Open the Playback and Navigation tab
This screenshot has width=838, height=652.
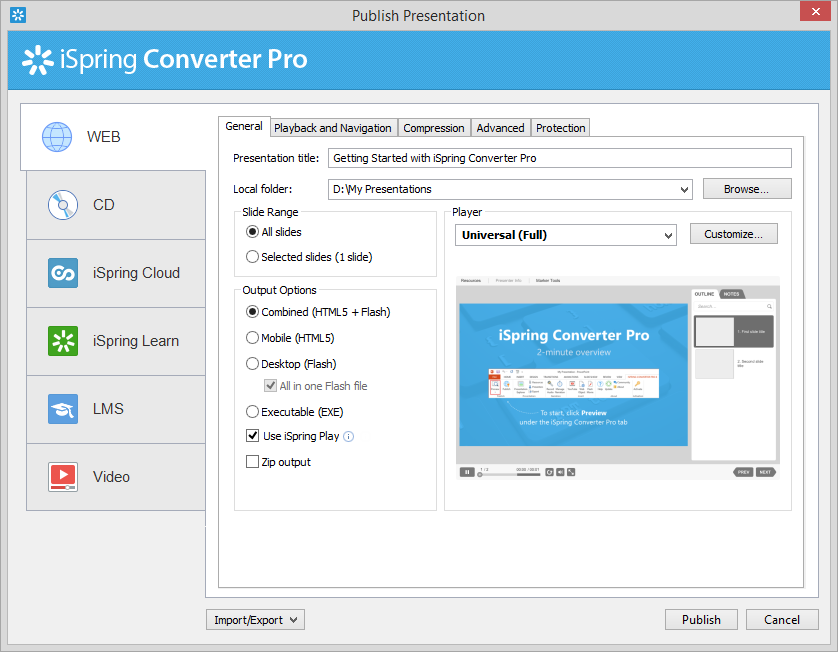[x=333, y=128]
